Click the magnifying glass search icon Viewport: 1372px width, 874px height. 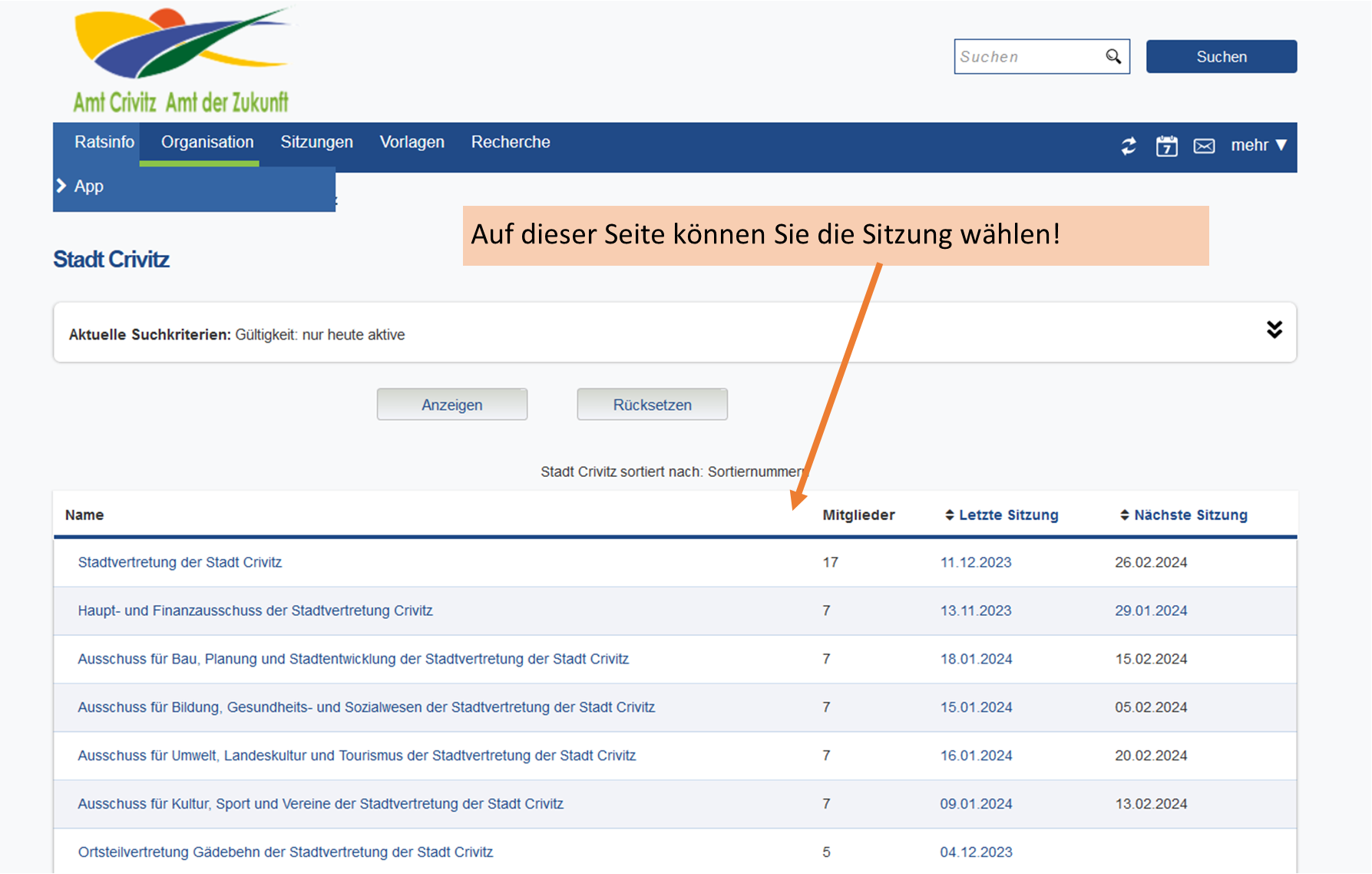(x=1113, y=57)
